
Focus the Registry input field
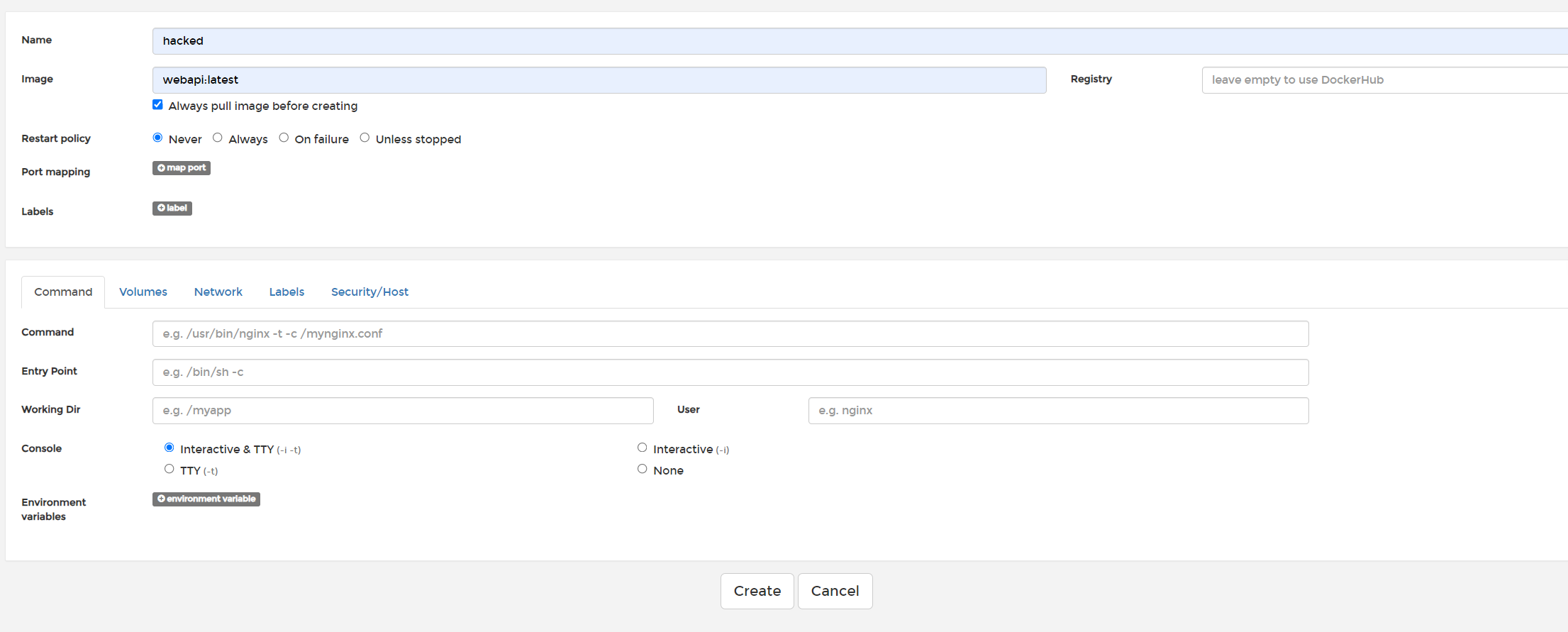click(1383, 80)
